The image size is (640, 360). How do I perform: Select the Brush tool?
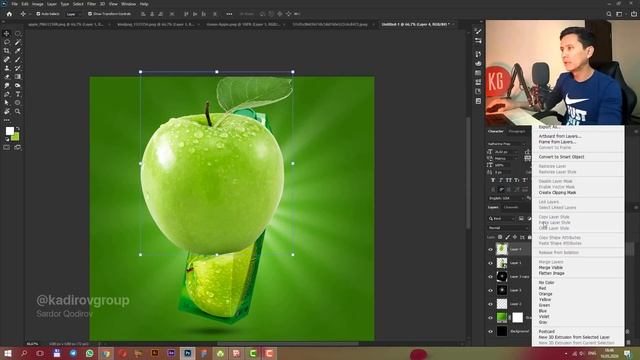click(x=18, y=60)
